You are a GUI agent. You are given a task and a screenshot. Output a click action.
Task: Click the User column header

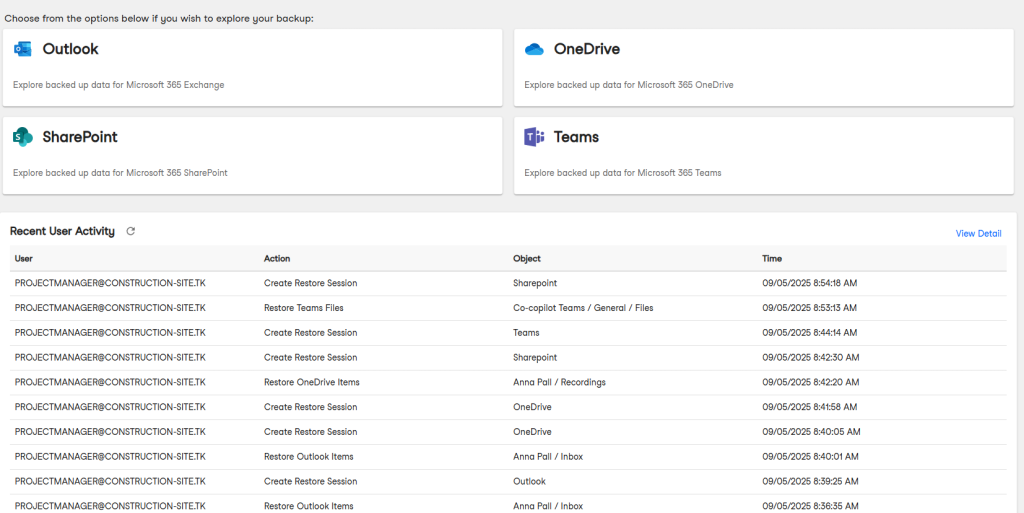tap(24, 258)
